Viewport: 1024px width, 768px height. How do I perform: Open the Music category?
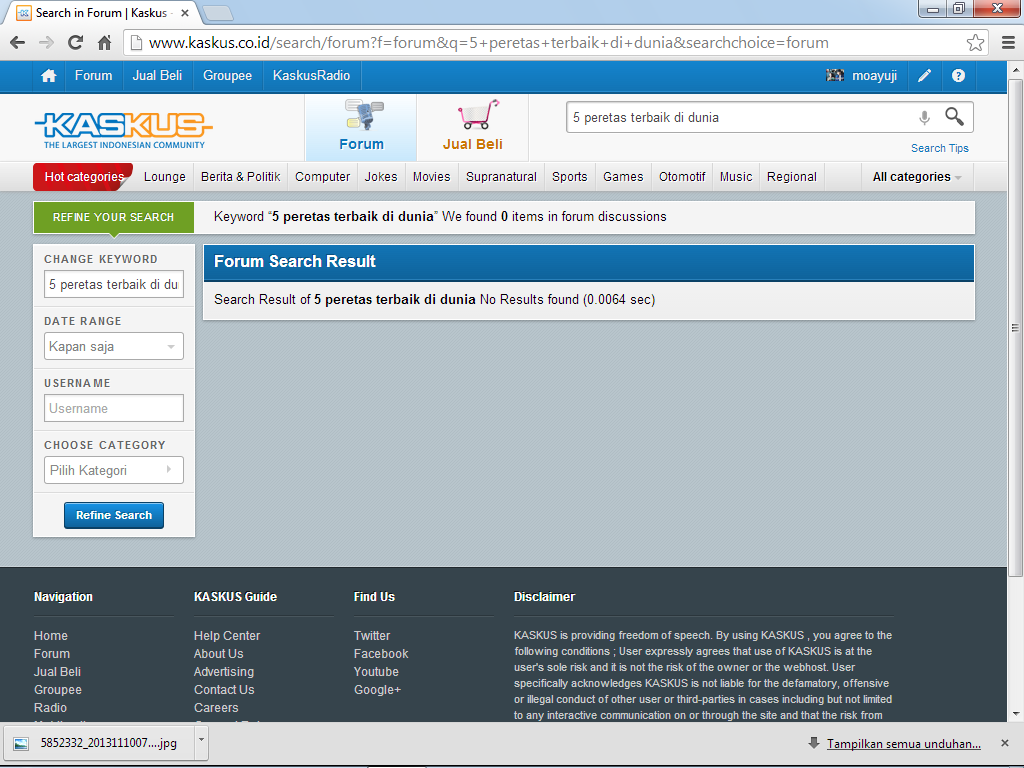(736, 177)
